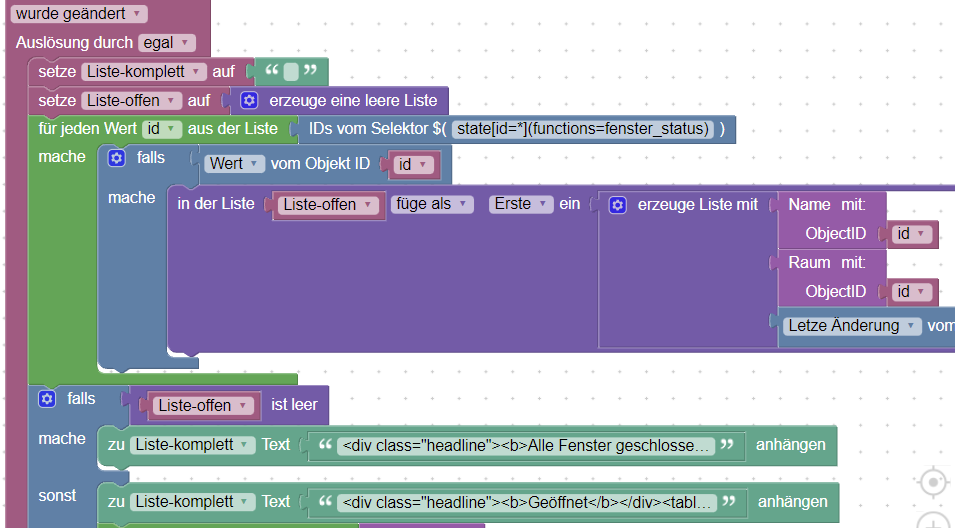
Task: Open 'Liste-offen' dropdown before 'ist leer'
Action: coord(203,406)
